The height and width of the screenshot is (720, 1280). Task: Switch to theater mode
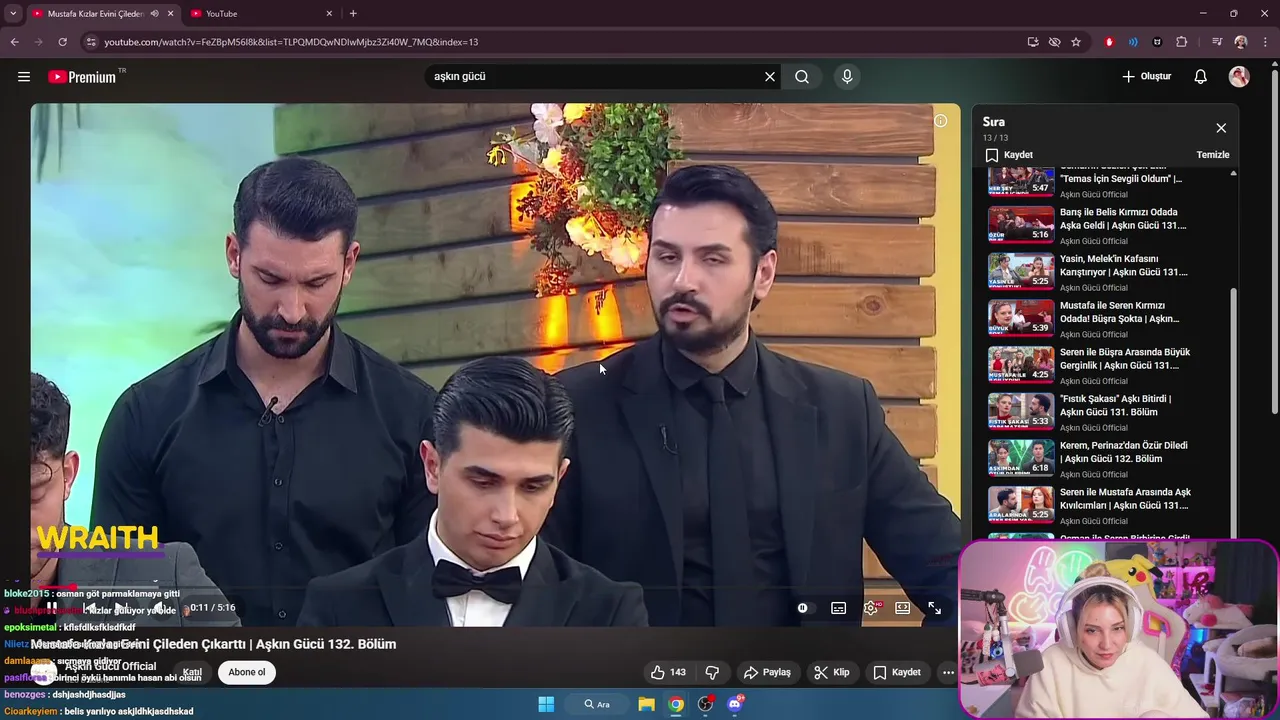coord(903,608)
